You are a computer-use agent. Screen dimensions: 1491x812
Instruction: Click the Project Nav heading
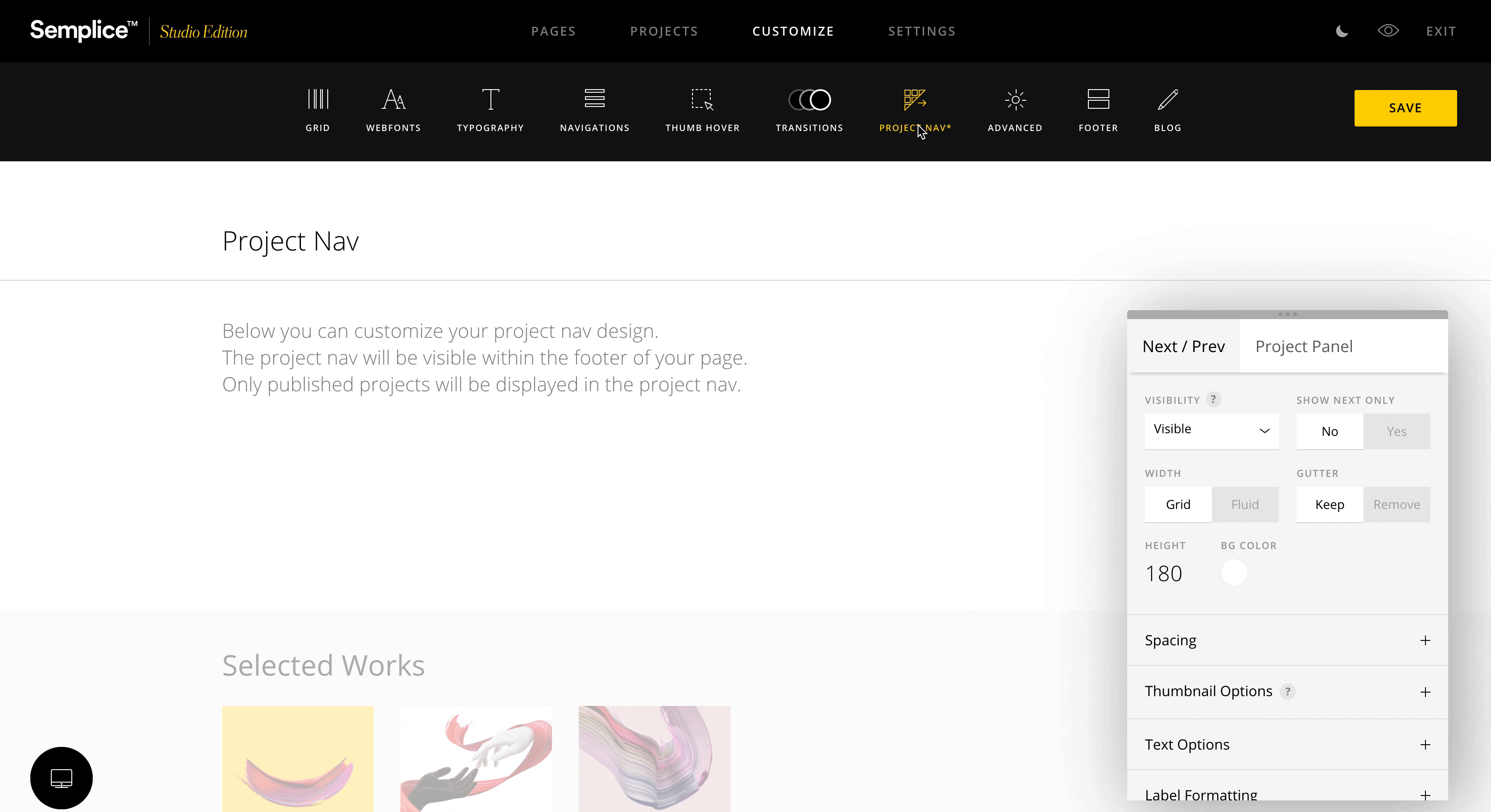pos(291,241)
